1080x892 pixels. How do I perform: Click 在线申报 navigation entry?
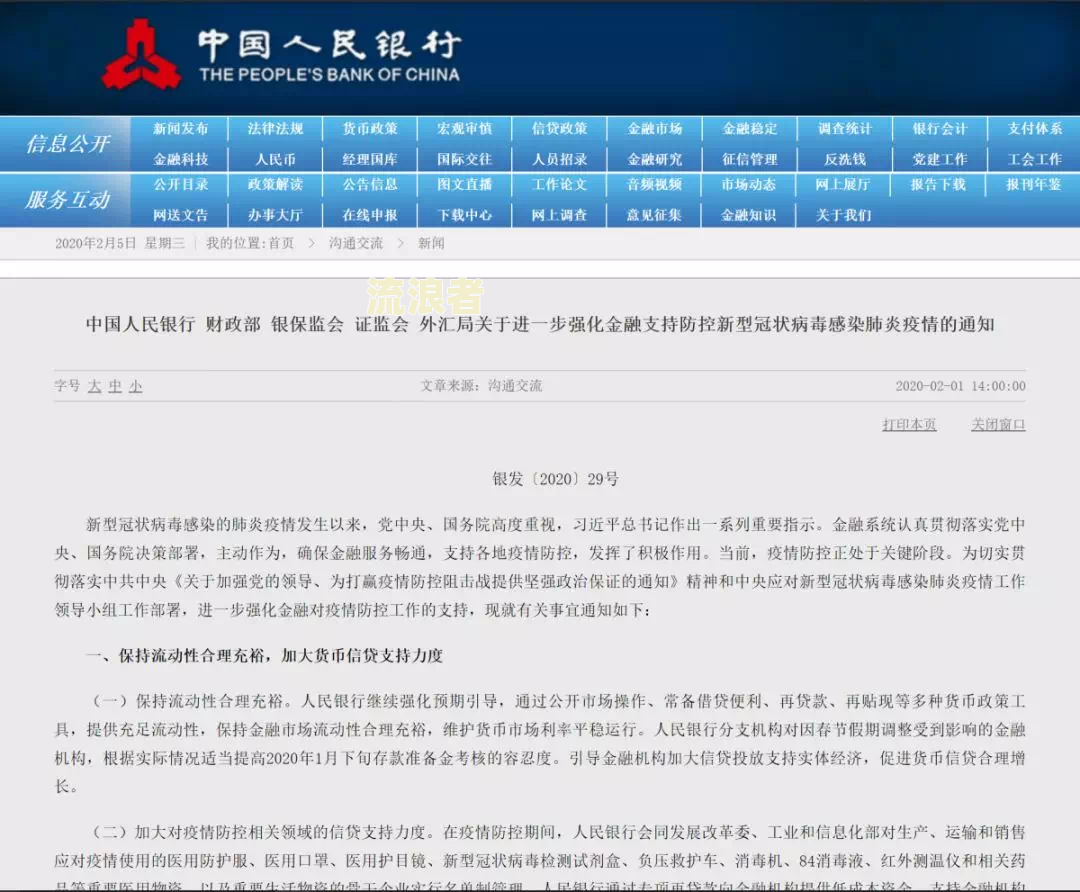370,216
